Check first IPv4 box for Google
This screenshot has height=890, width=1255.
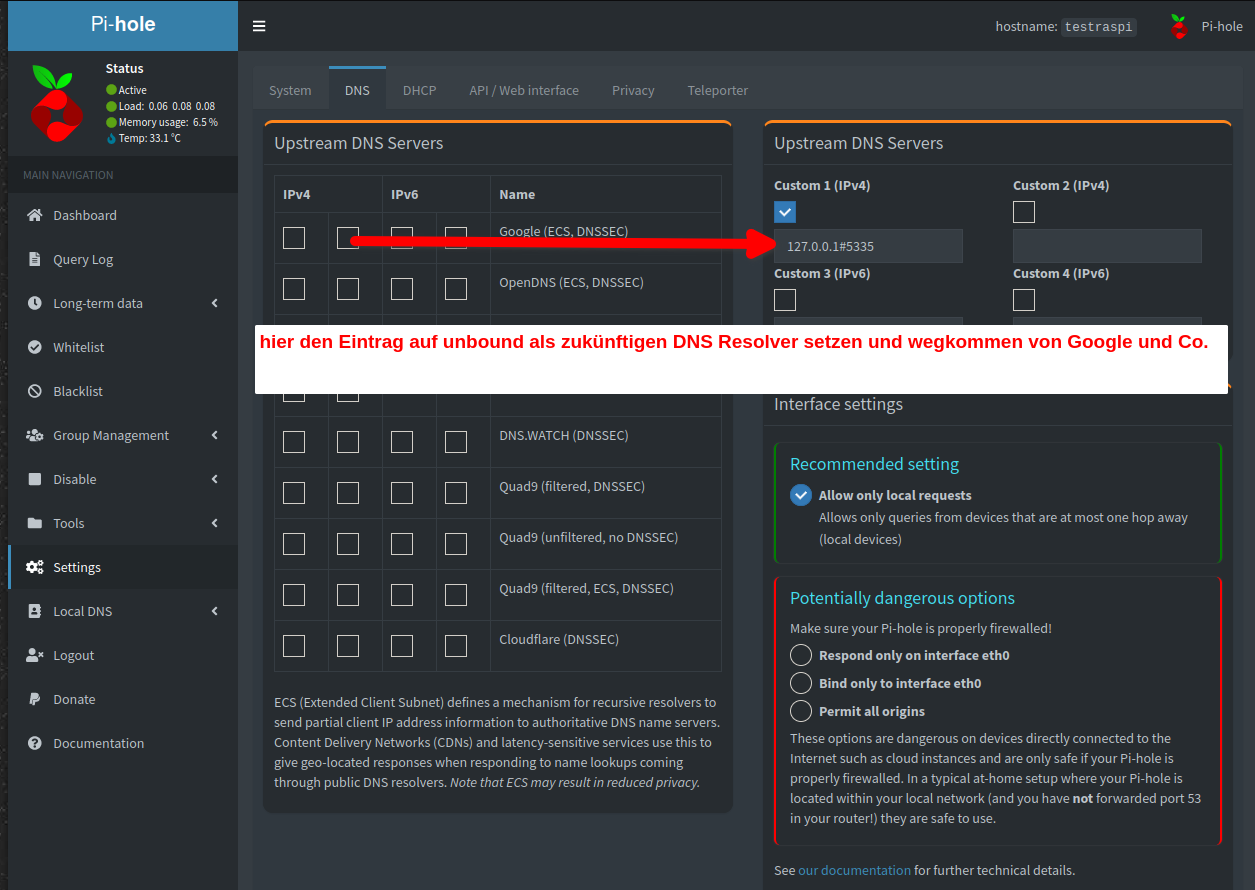pos(294,238)
